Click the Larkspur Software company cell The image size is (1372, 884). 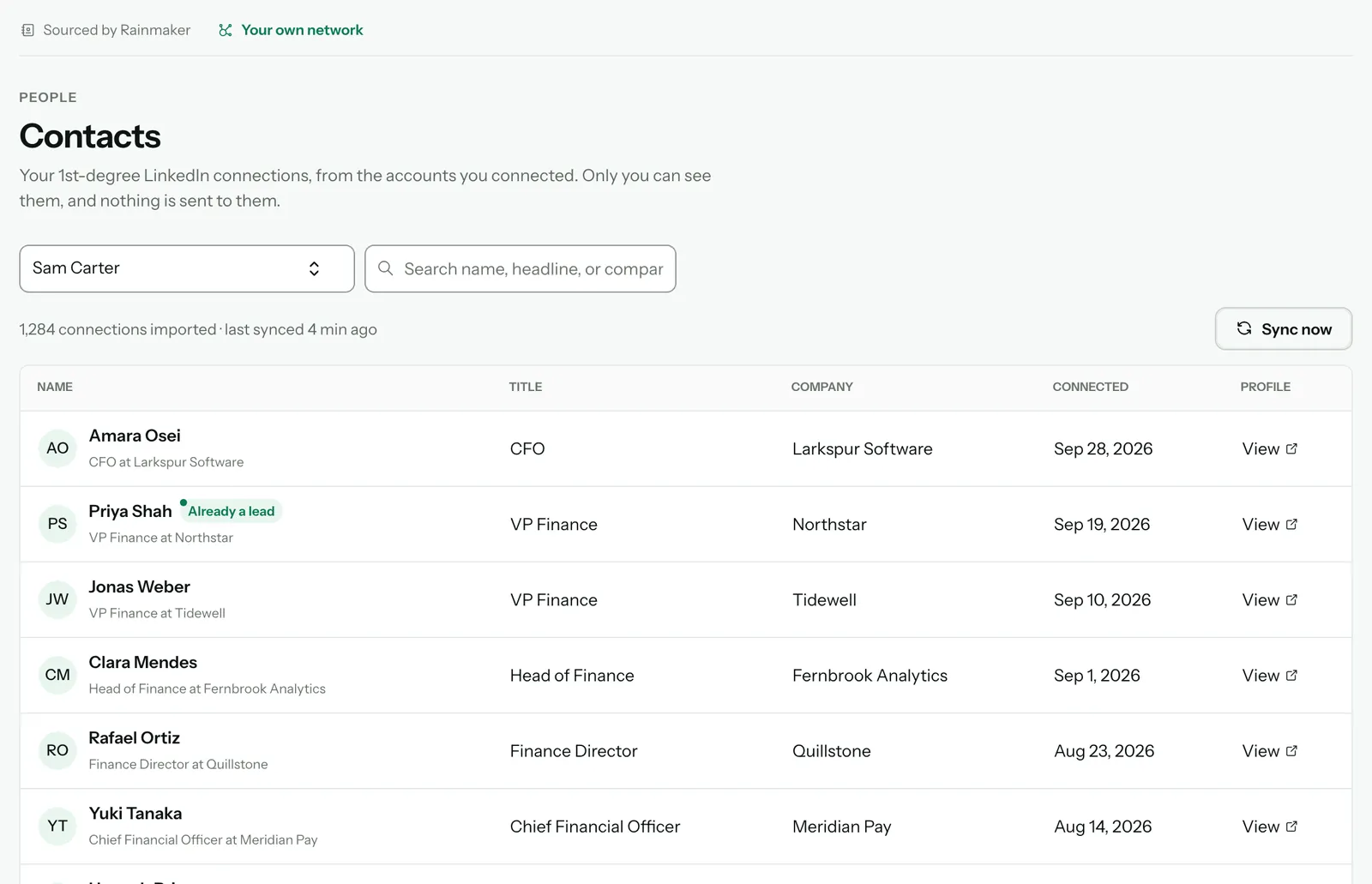(863, 448)
